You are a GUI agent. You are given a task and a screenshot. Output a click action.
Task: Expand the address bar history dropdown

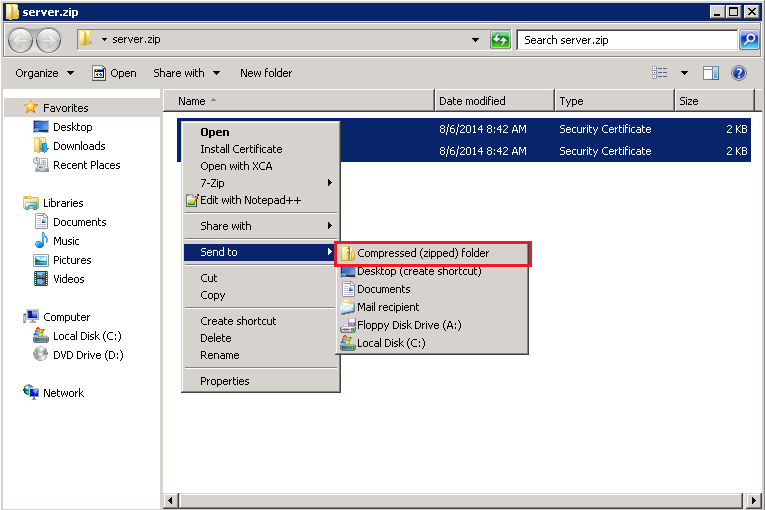pos(476,40)
